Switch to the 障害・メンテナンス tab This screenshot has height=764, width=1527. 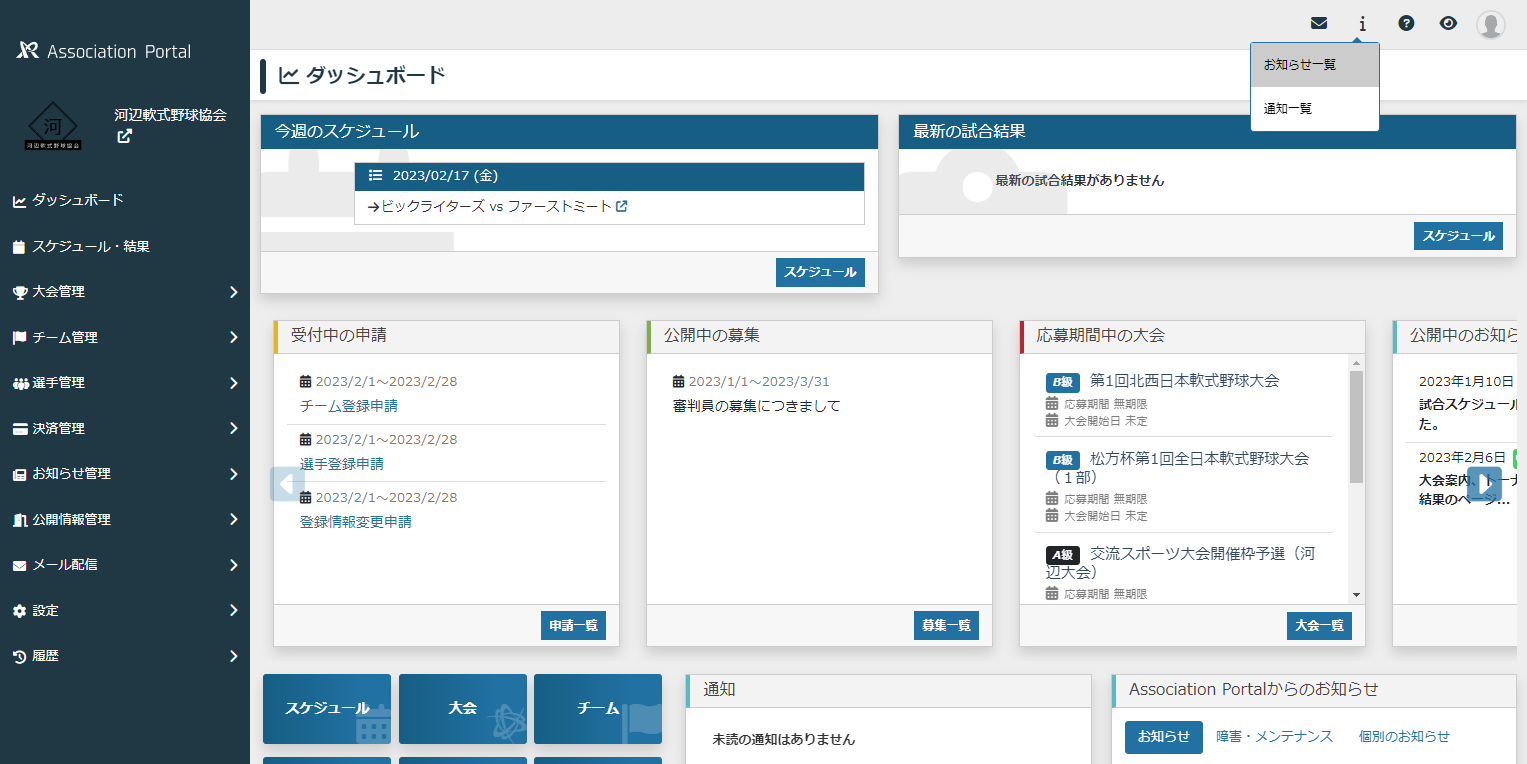tap(1276, 736)
